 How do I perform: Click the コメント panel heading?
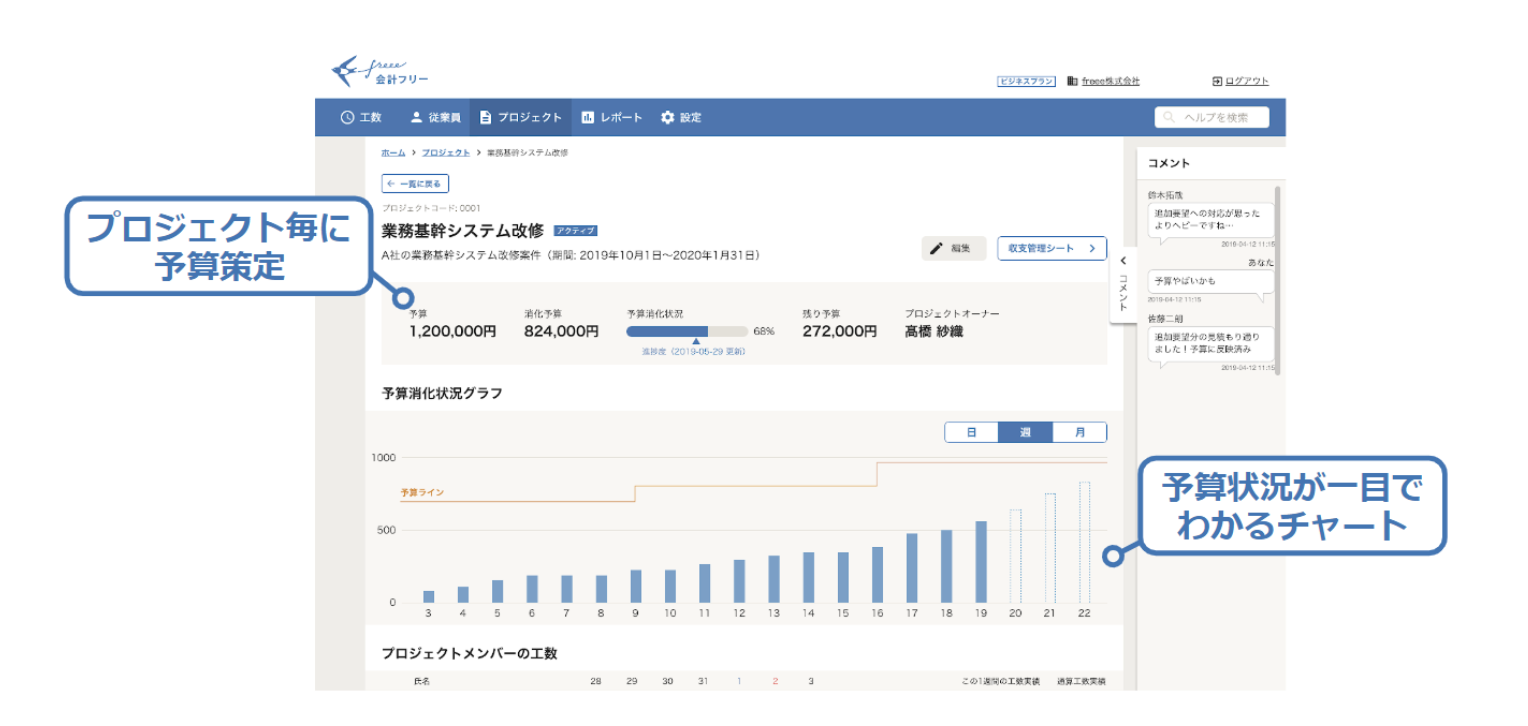pos(1168,163)
